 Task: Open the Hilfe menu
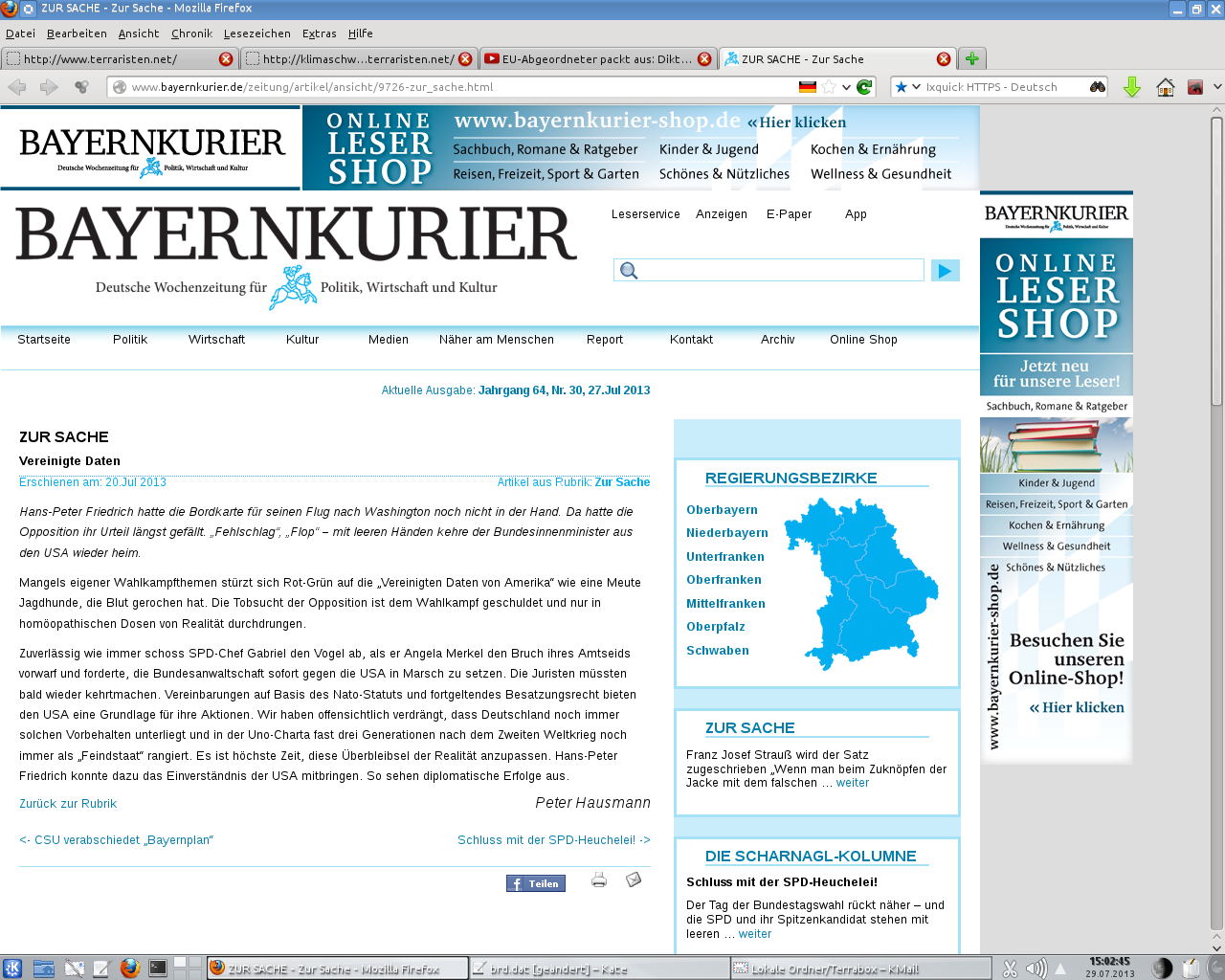click(x=360, y=33)
